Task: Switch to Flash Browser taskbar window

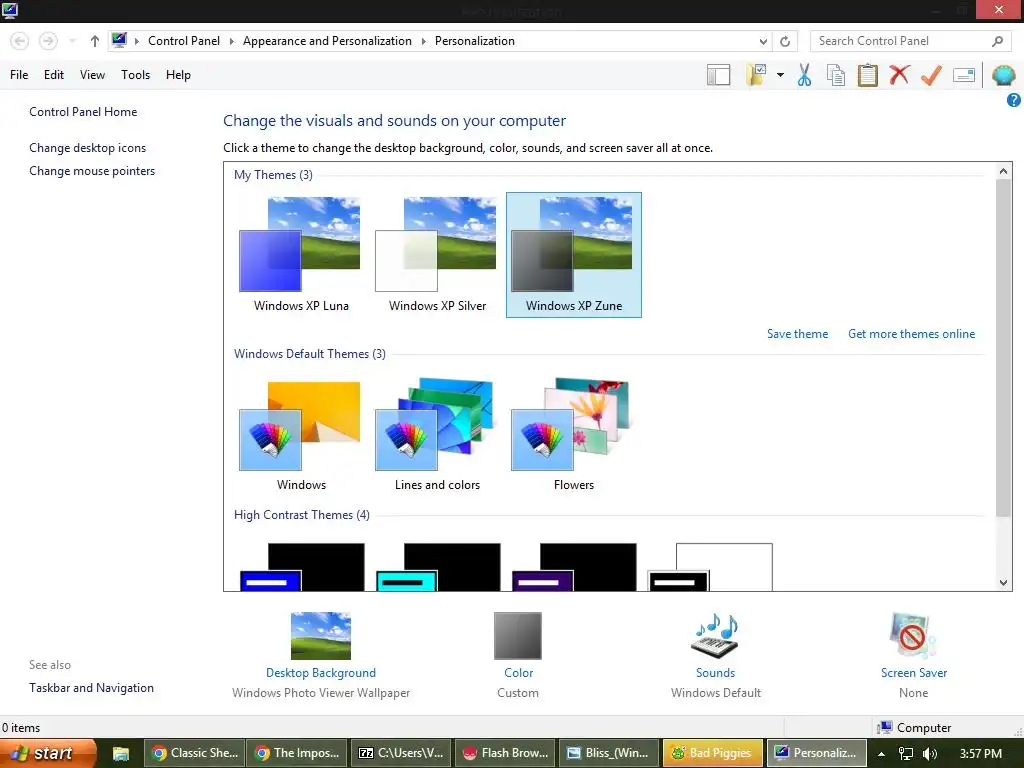Action: (504, 753)
